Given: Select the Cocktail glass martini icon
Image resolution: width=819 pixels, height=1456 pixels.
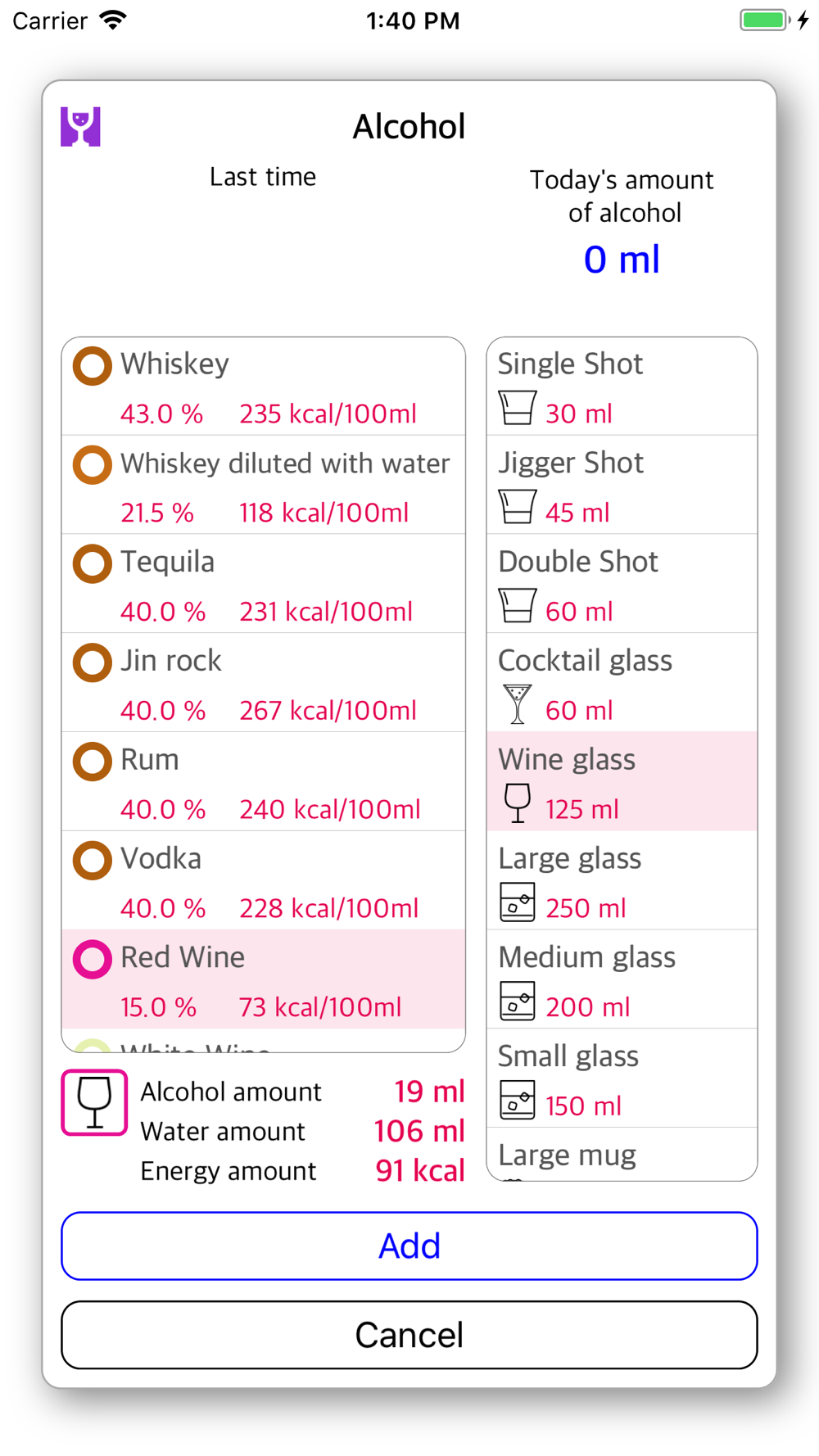Looking at the screenshot, I should tap(518, 704).
